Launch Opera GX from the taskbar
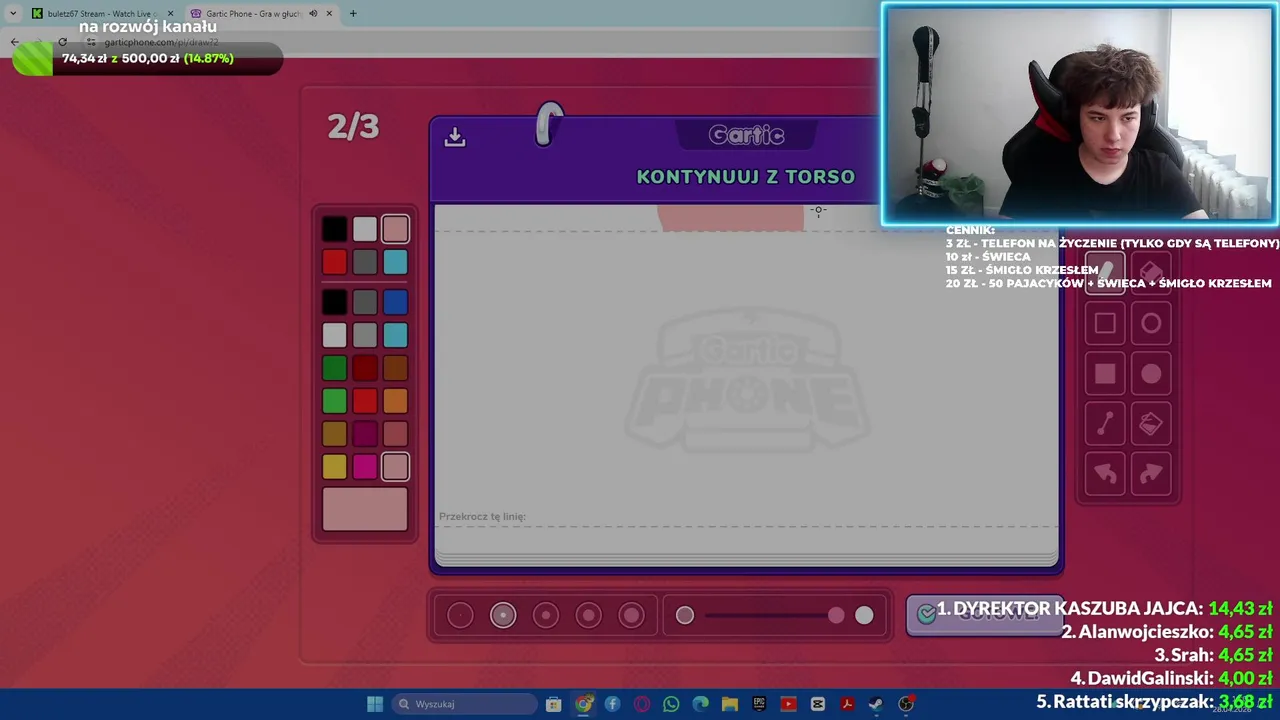This screenshot has height=720, width=1280. pyautogui.click(x=642, y=704)
